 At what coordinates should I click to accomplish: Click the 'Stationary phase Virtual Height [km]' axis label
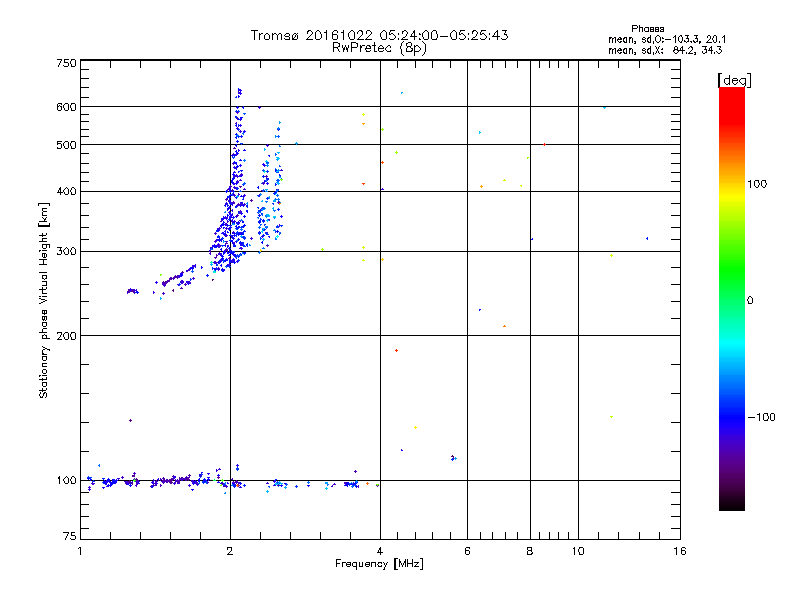44,300
